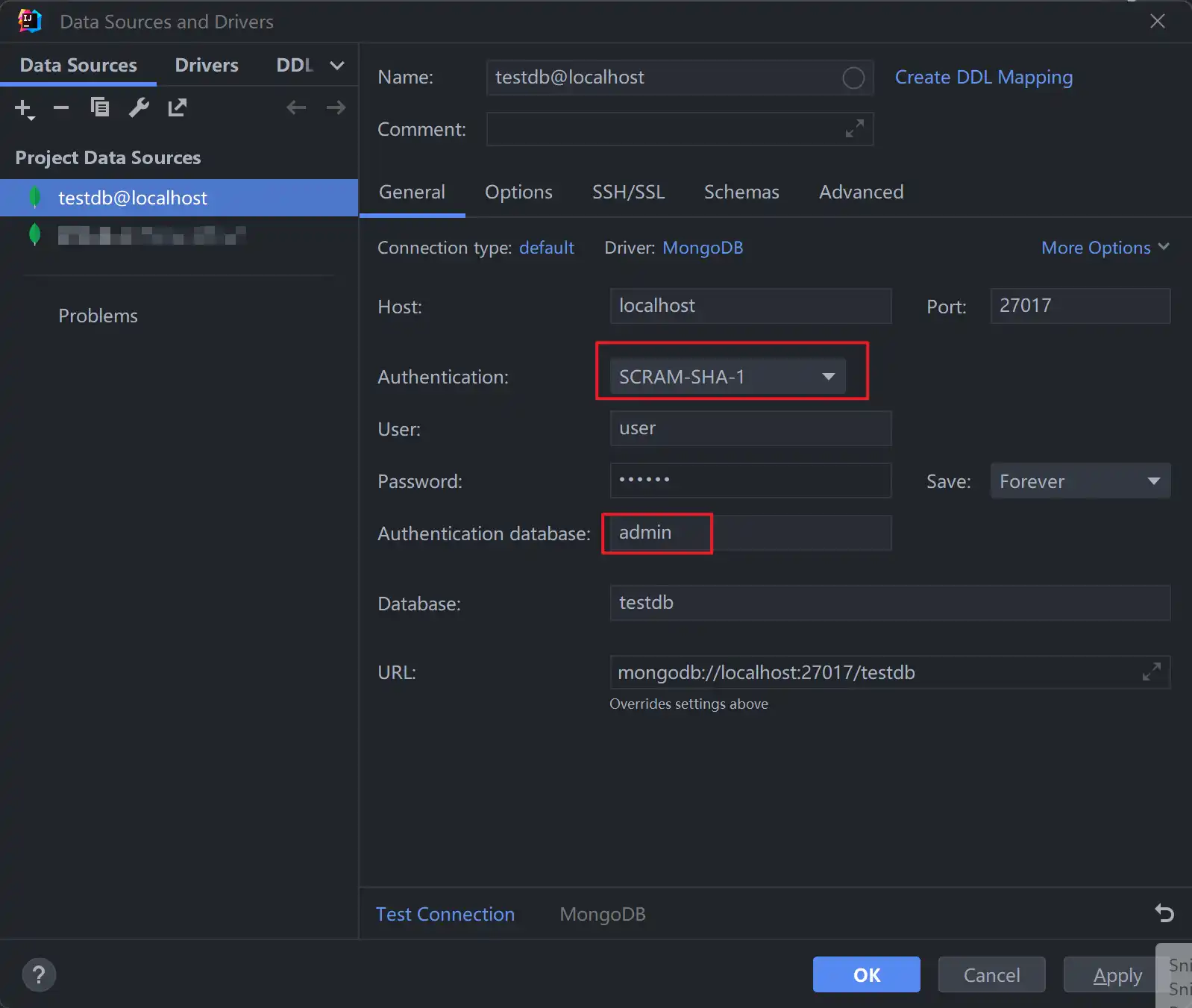This screenshot has width=1192, height=1008.
Task: Click the Database field showing testdb
Action: 890,603
